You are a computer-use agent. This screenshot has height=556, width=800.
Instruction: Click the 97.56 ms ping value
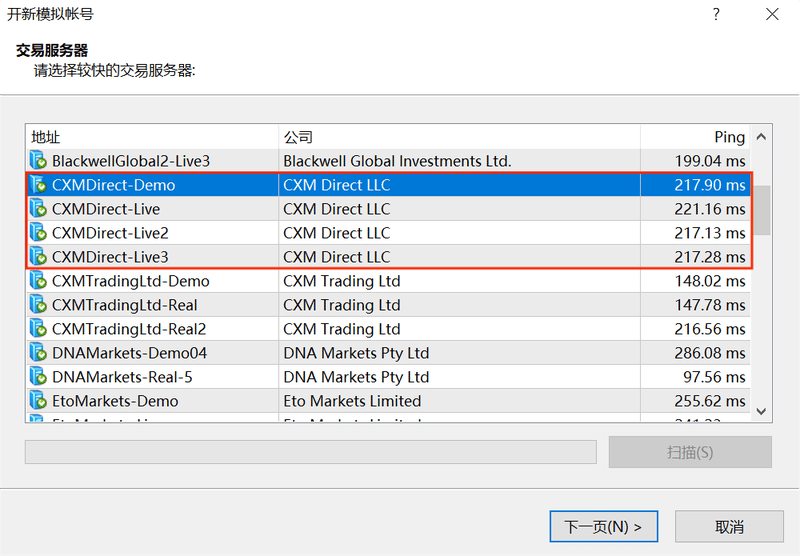(x=714, y=377)
